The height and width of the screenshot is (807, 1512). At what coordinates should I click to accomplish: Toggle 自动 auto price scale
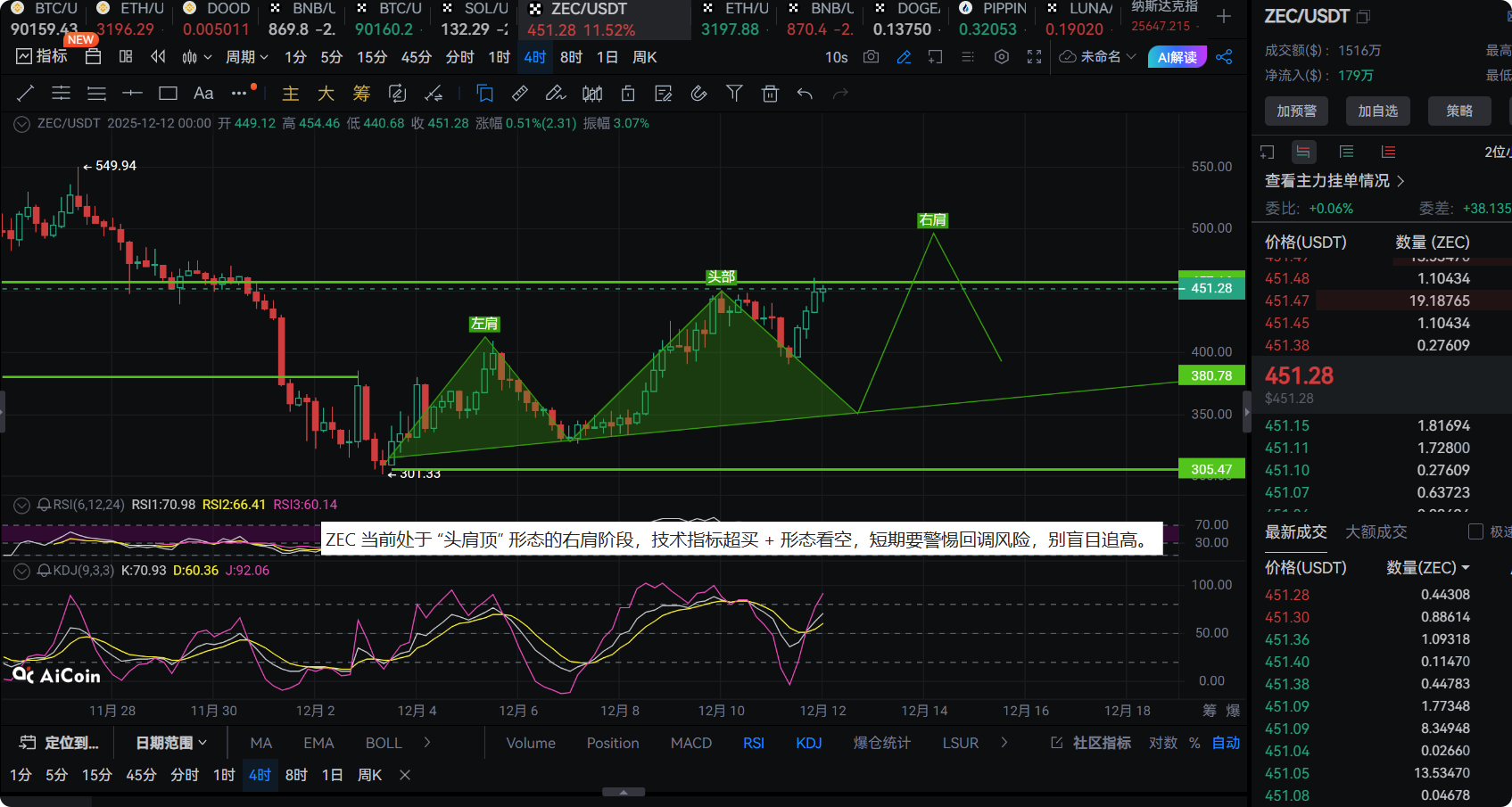click(1226, 743)
